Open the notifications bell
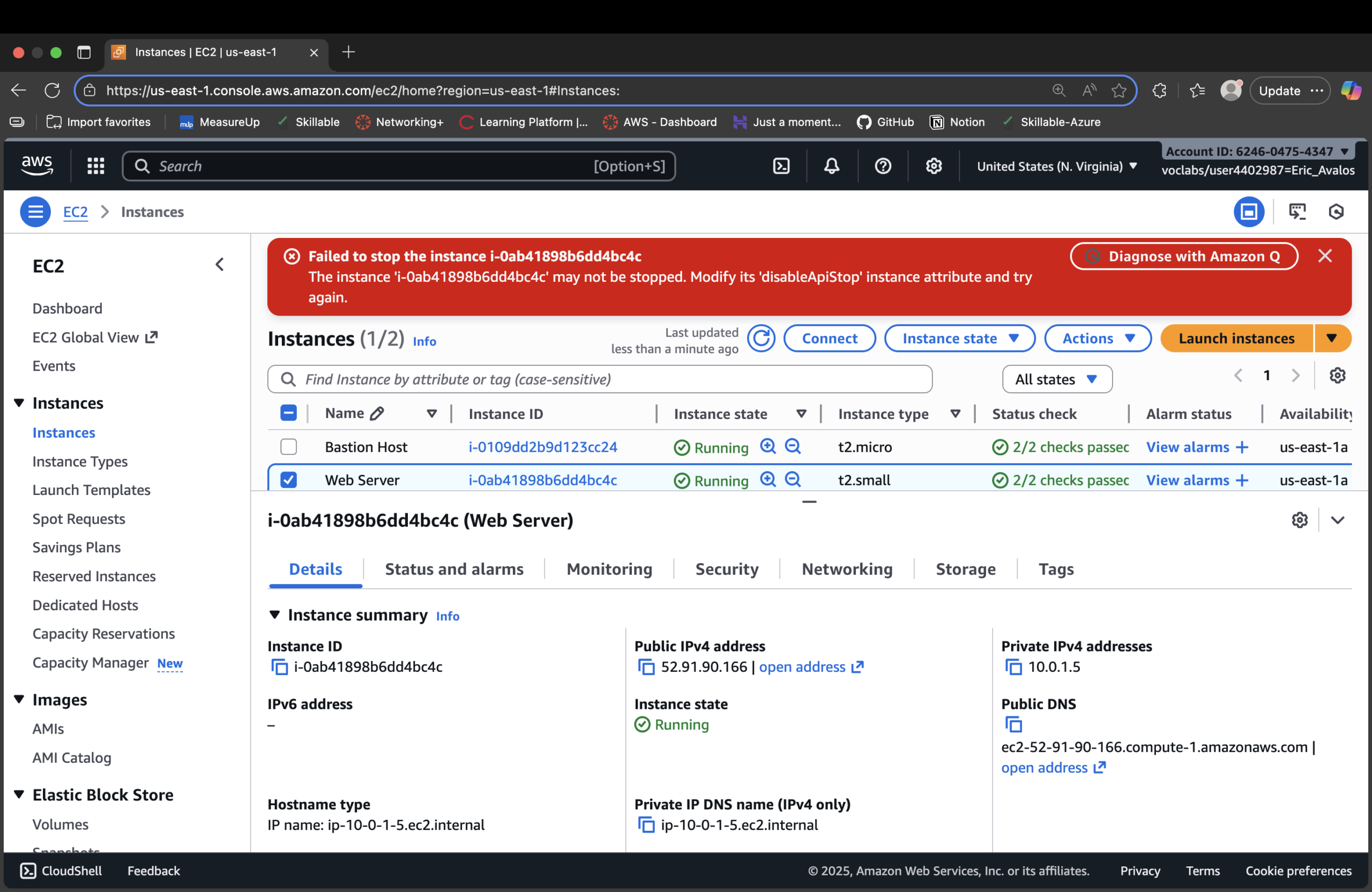1372x892 pixels. pos(832,166)
